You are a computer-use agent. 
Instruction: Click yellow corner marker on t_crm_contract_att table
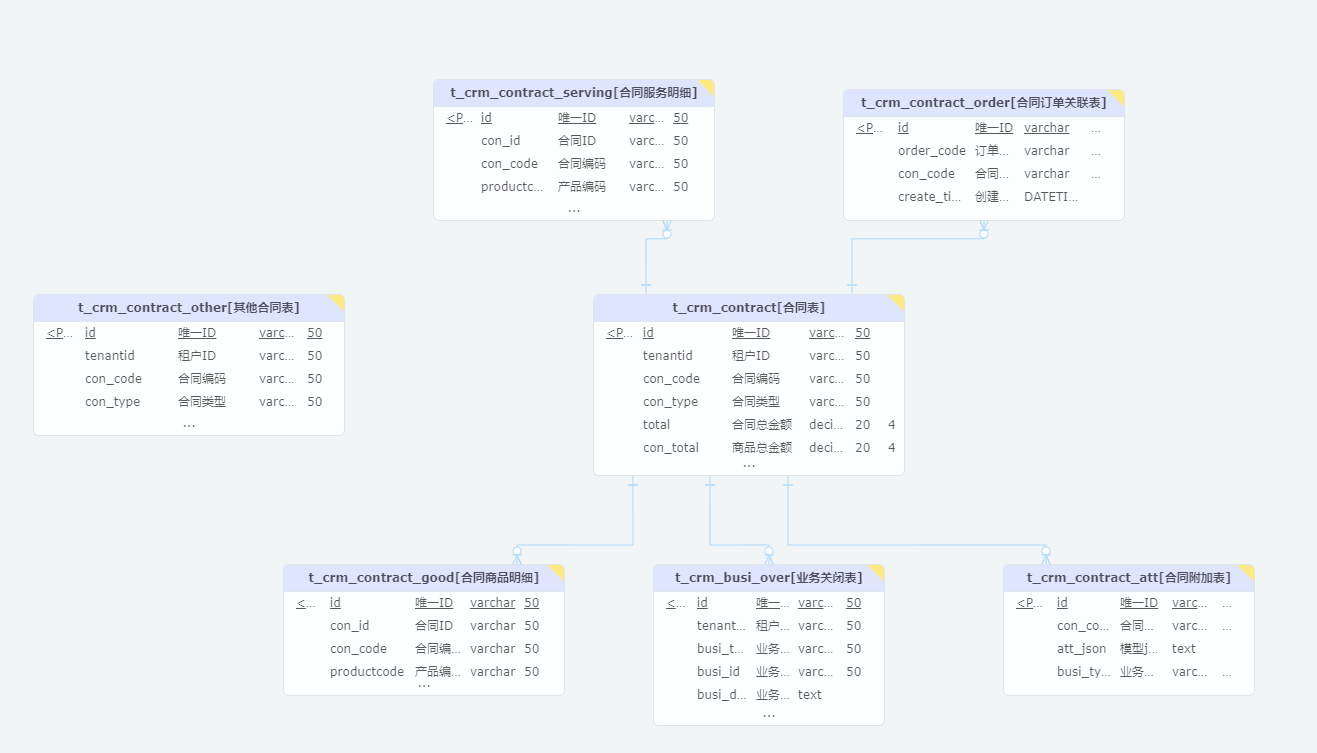click(1248, 570)
